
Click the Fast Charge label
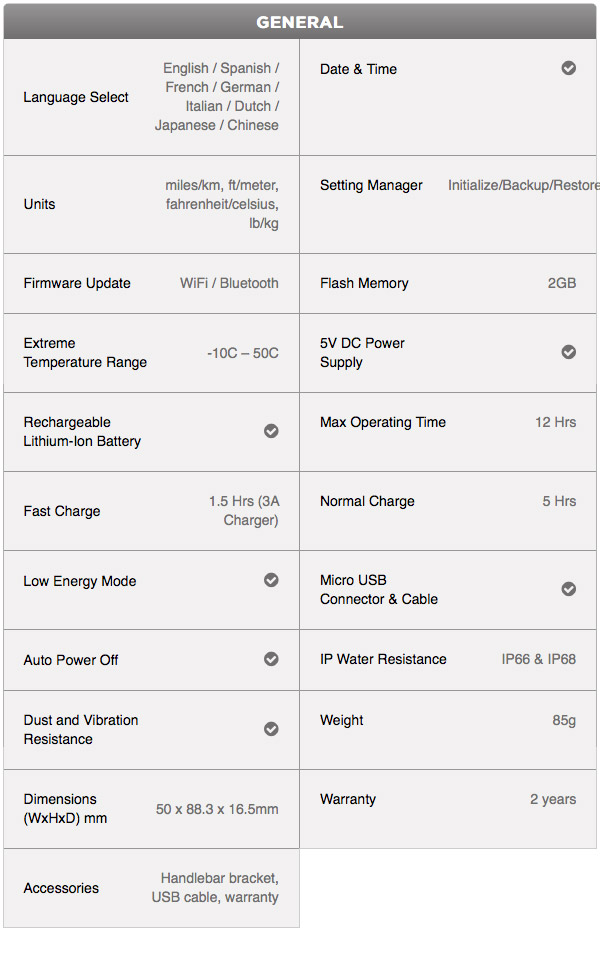62,511
